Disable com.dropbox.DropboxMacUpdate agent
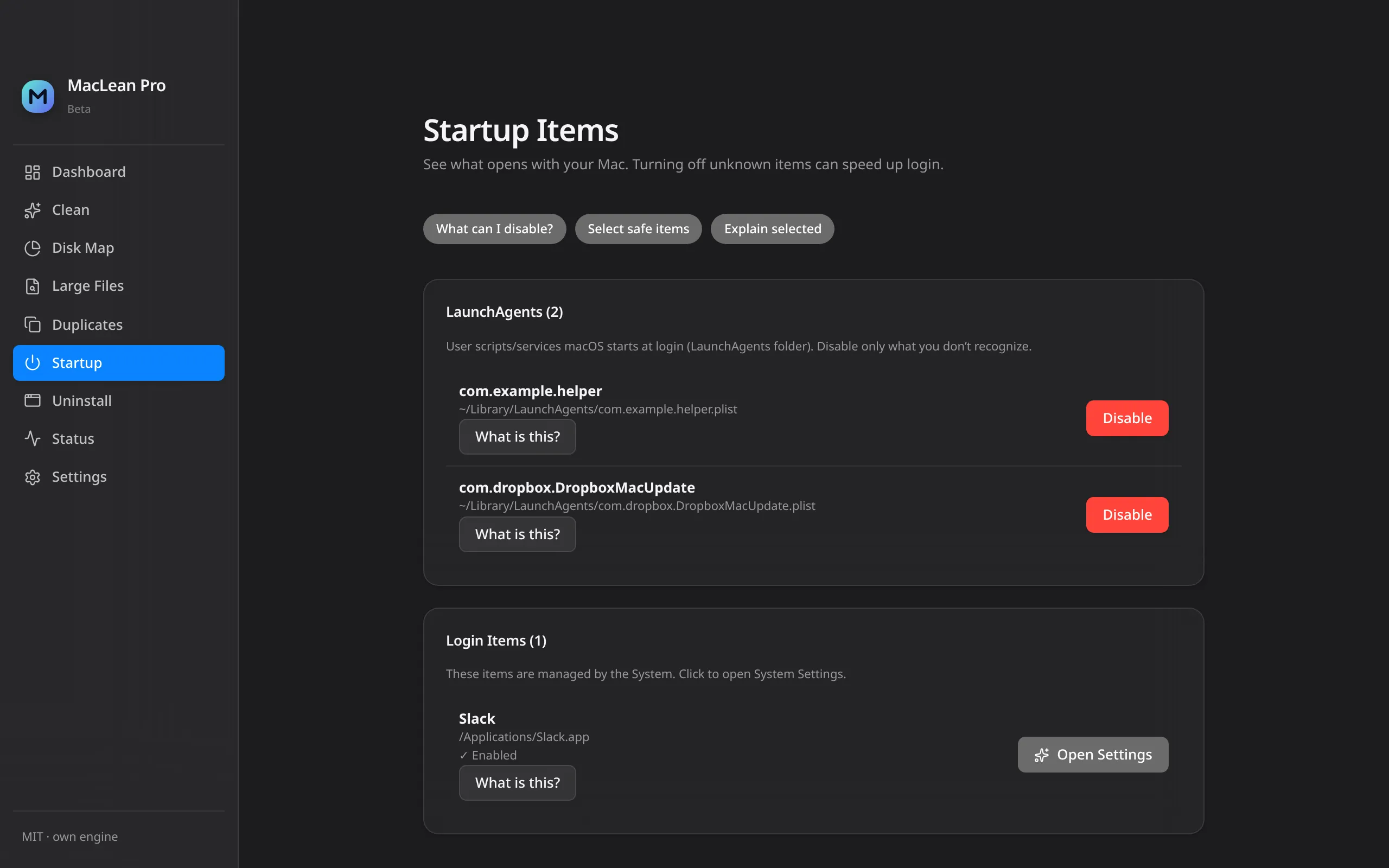1389x868 pixels. click(x=1127, y=515)
